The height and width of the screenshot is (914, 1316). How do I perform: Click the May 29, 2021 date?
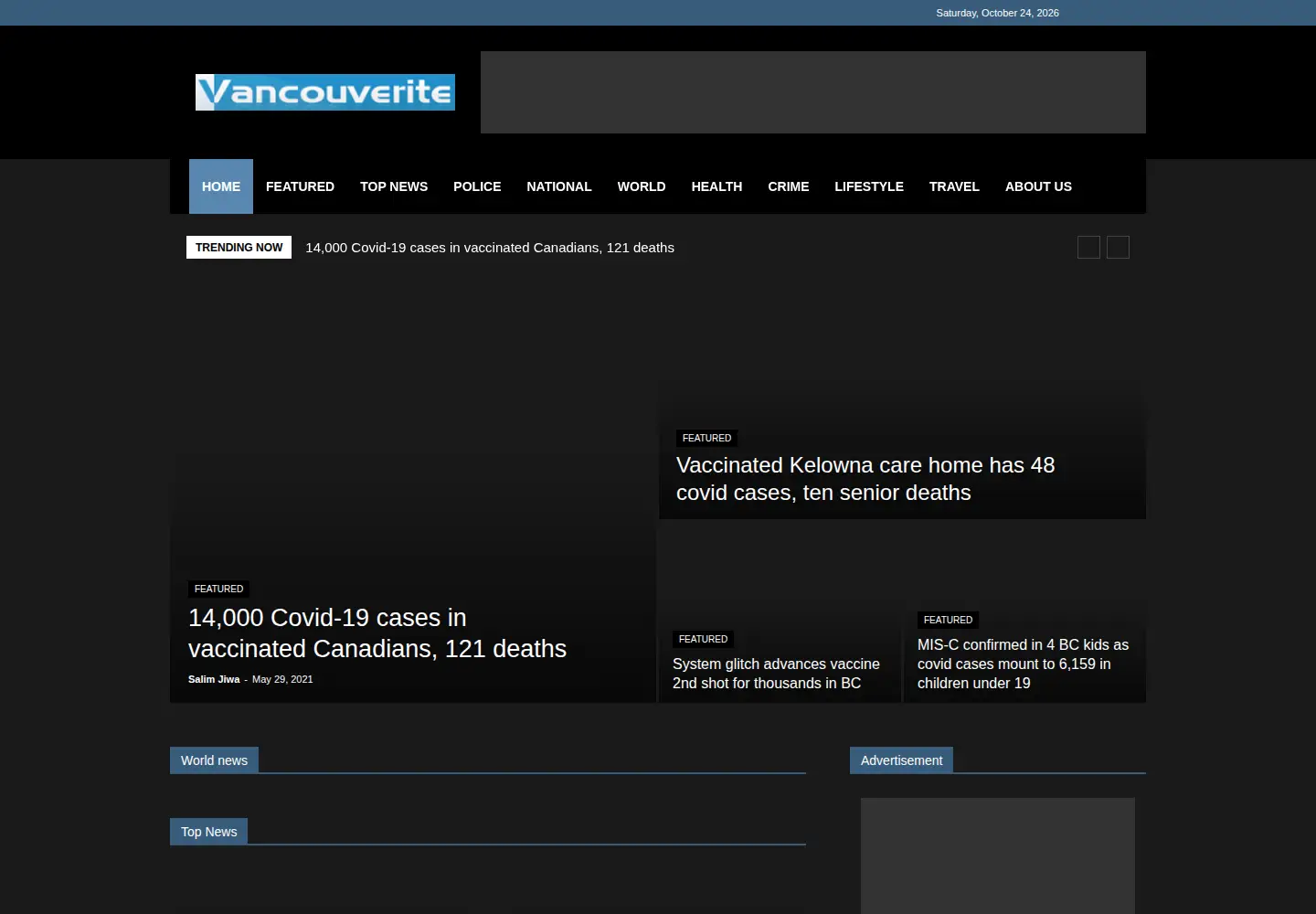pyautogui.click(x=282, y=679)
